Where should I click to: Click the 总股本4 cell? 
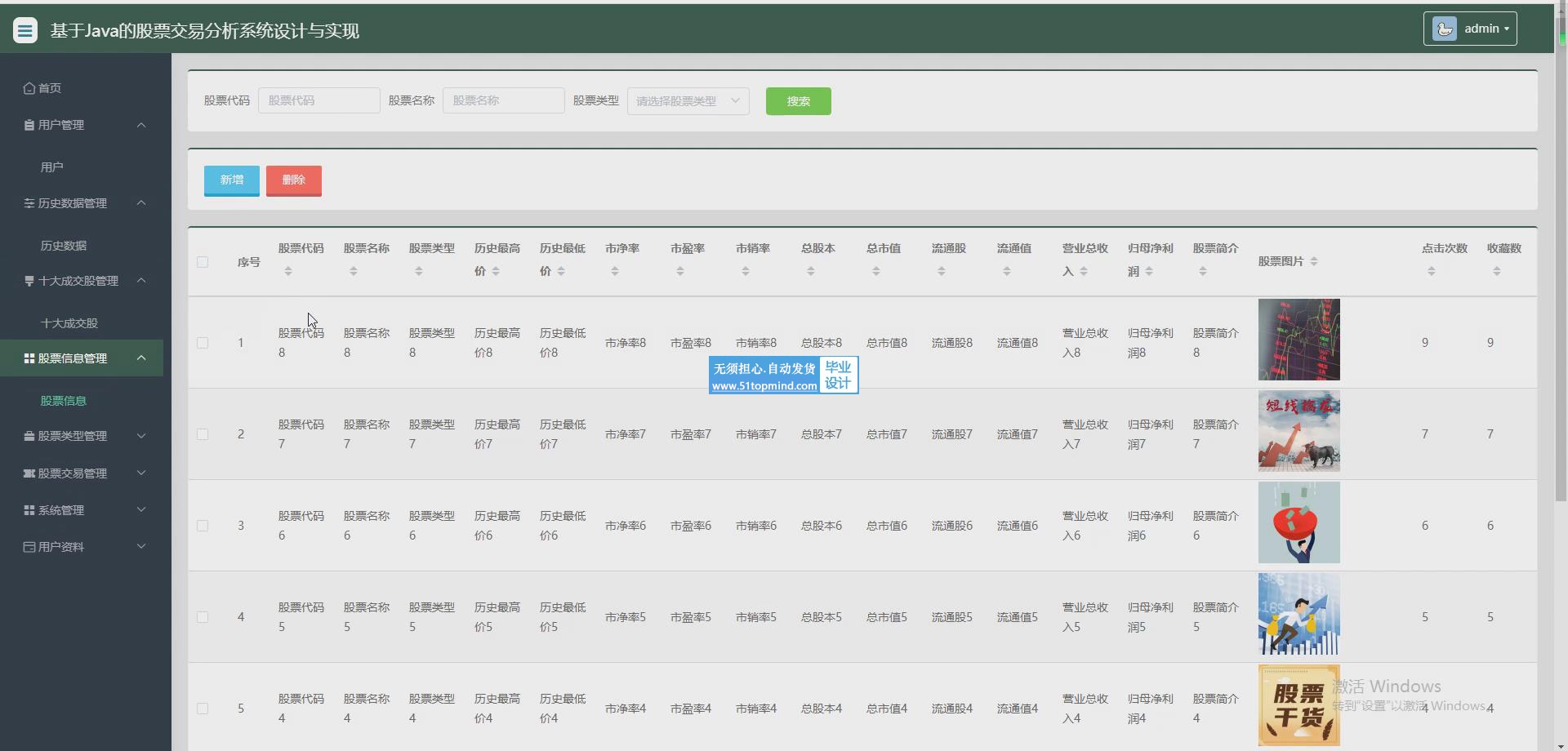coord(822,709)
